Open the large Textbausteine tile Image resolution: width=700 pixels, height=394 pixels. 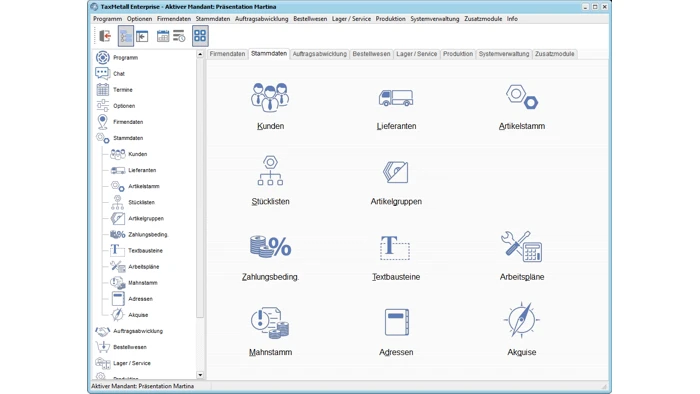[396, 257]
